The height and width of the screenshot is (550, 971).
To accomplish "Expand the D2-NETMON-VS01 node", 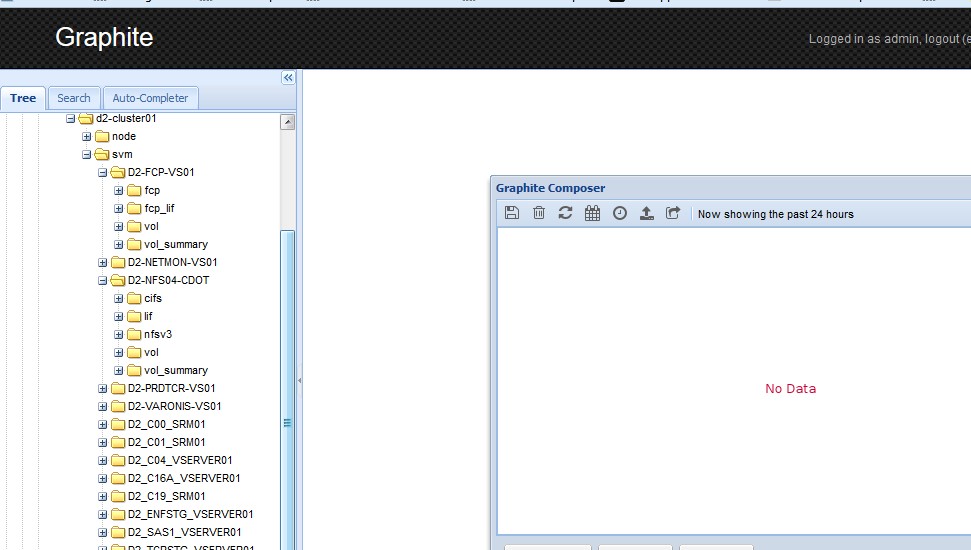I will 103,263.
